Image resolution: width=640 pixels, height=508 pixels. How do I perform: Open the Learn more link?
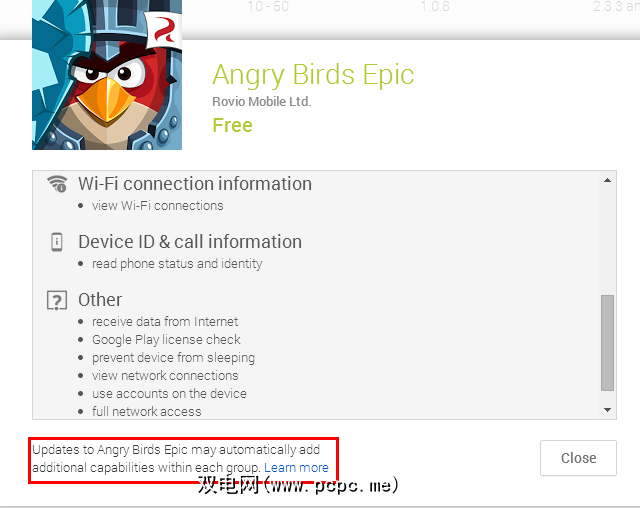pyautogui.click(x=296, y=468)
